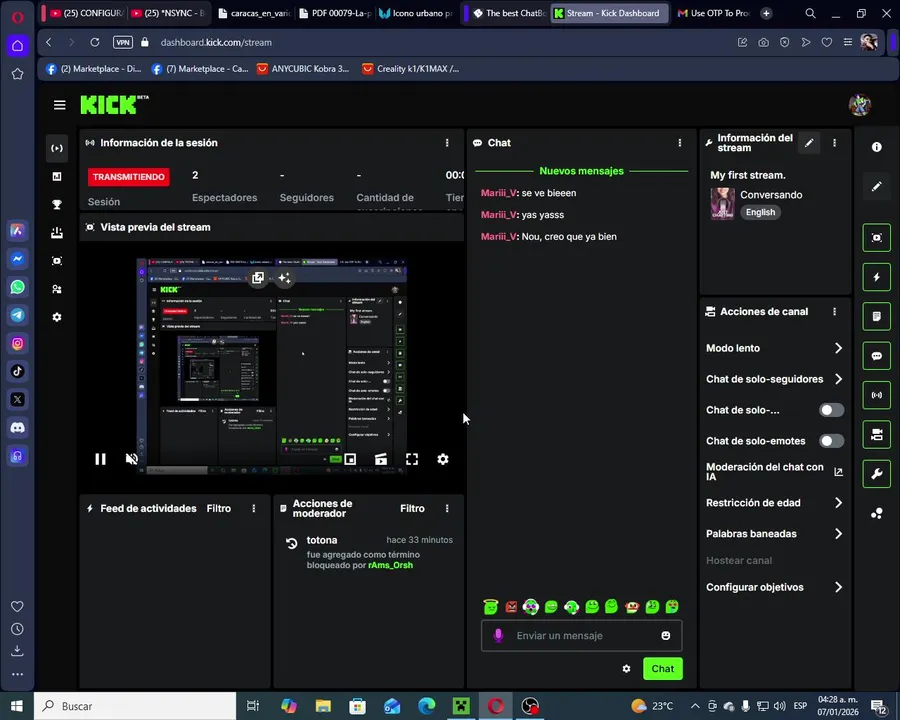900x720 pixels.
Task: Toggle the Chat de solo-emotes switch
Action: point(831,441)
